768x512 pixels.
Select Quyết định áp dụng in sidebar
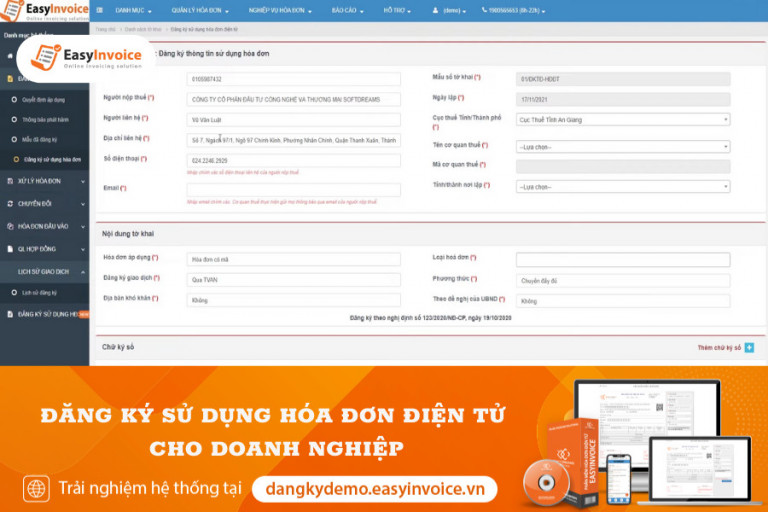43,99
